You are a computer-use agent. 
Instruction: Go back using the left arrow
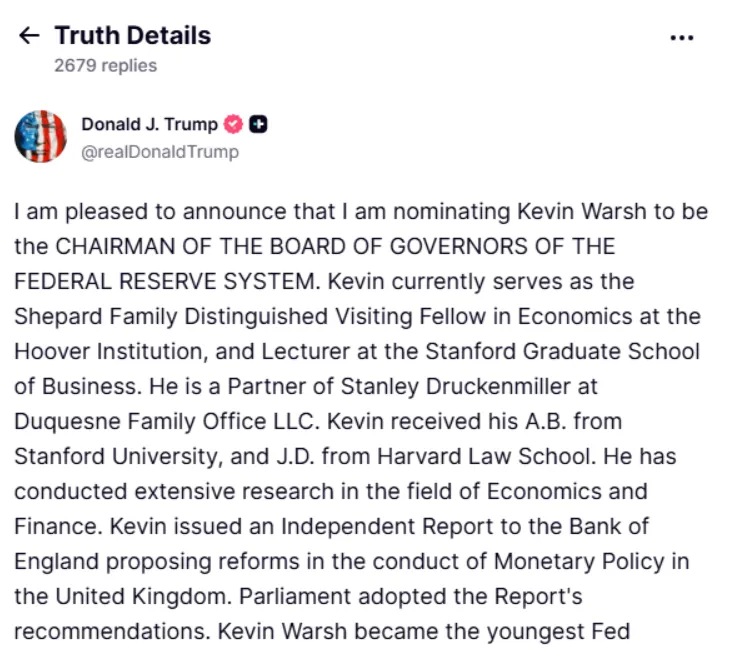29,37
